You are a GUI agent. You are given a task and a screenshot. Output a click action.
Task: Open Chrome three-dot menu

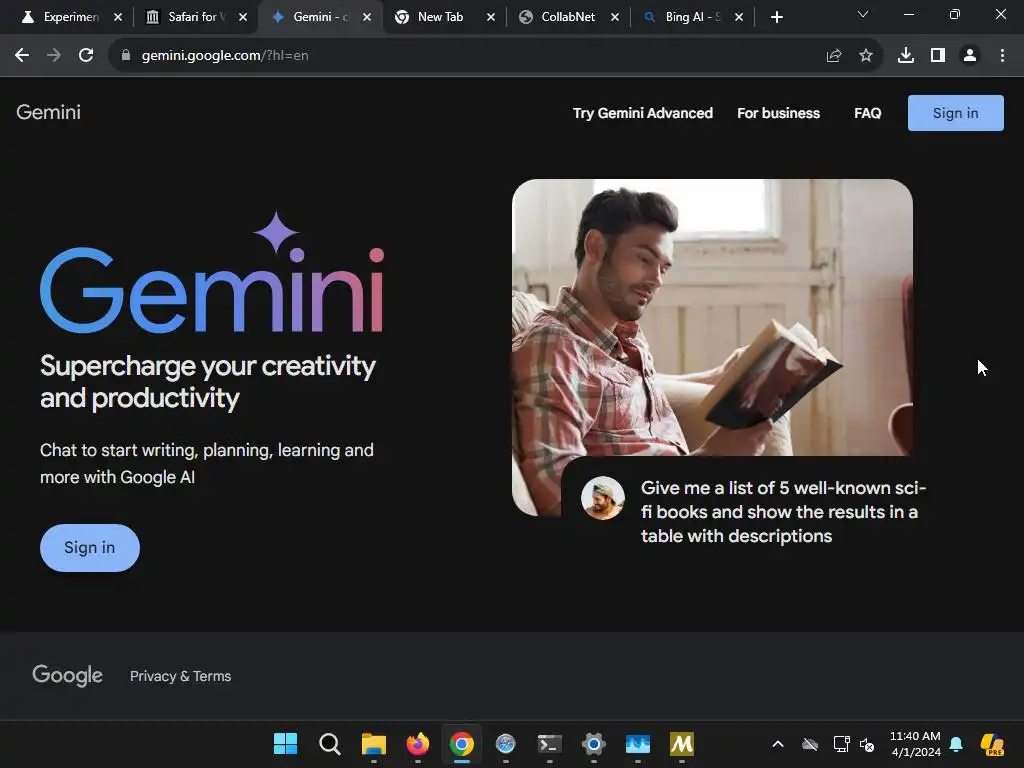coord(1002,56)
